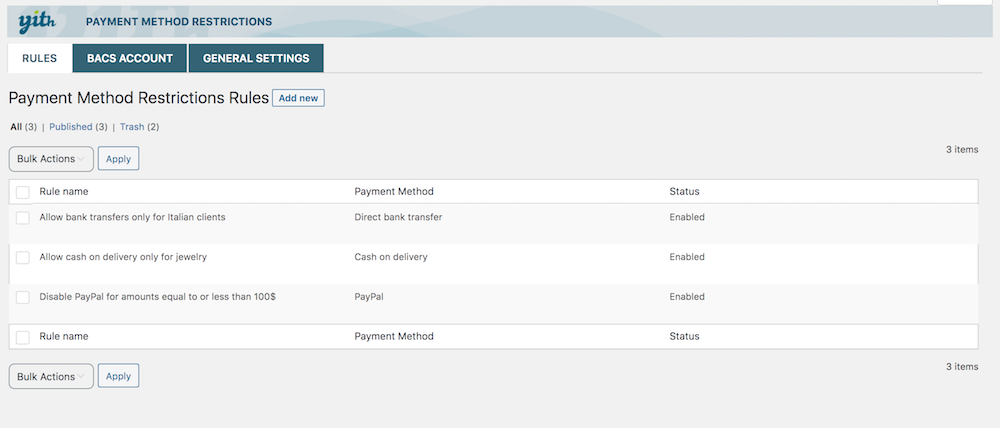This screenshot has width=1000, height=428.
Task: Expand the bottom Bulk Actions dropdown
Action: [51, 376]
